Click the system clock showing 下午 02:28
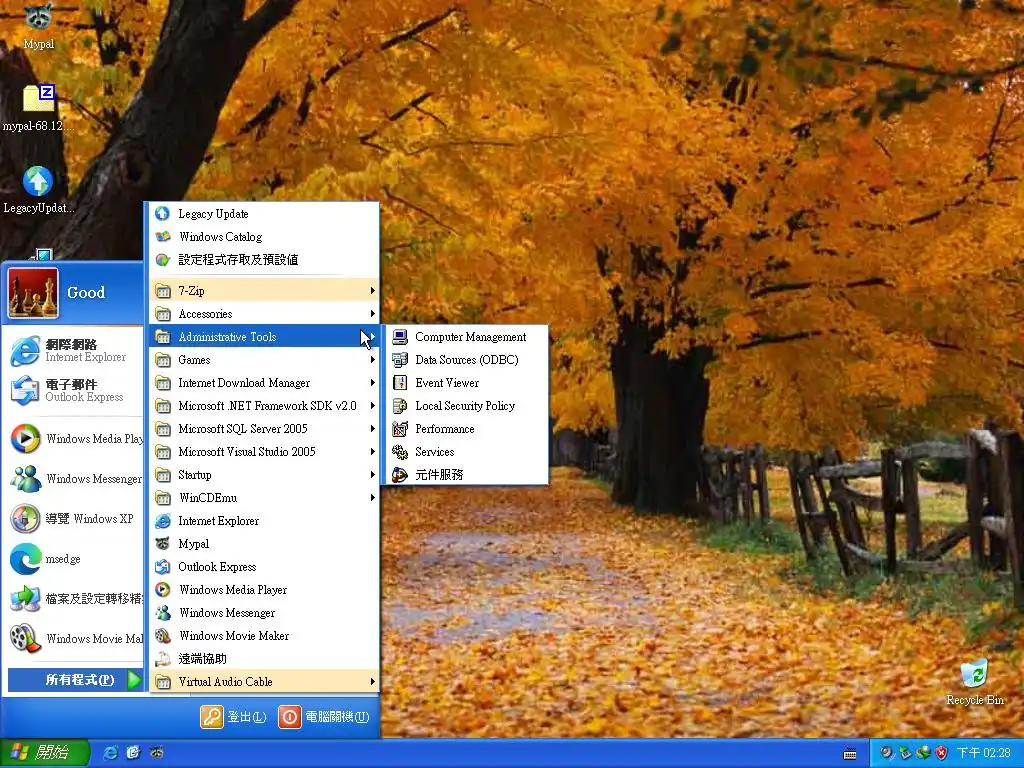This screenshot has height=768, width=1024. coord(983,753)
